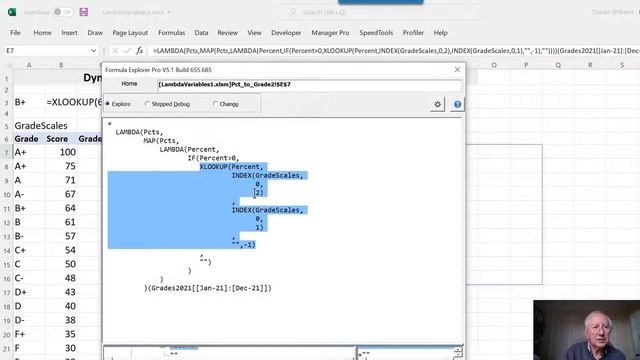The image size is (640, 360).
Task: Click the formula bar enter checkmark icon
Action: tap(127, 51)
